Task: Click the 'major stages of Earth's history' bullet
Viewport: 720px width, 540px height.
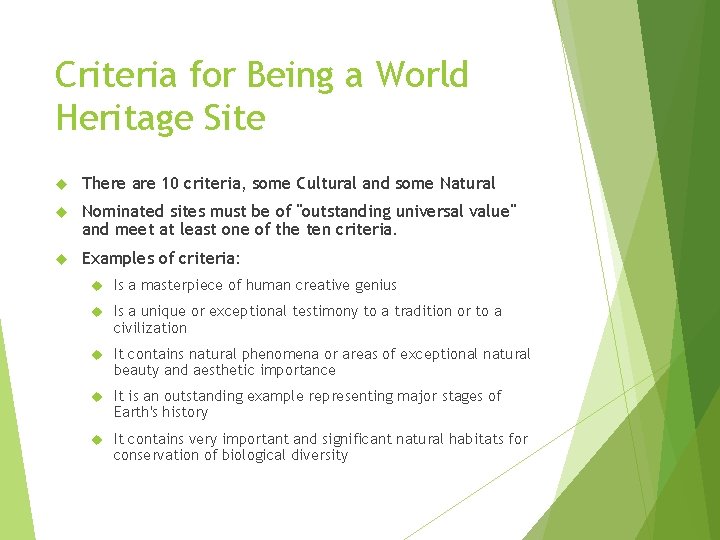Action: pyautogui.click(x=308, y=404)
